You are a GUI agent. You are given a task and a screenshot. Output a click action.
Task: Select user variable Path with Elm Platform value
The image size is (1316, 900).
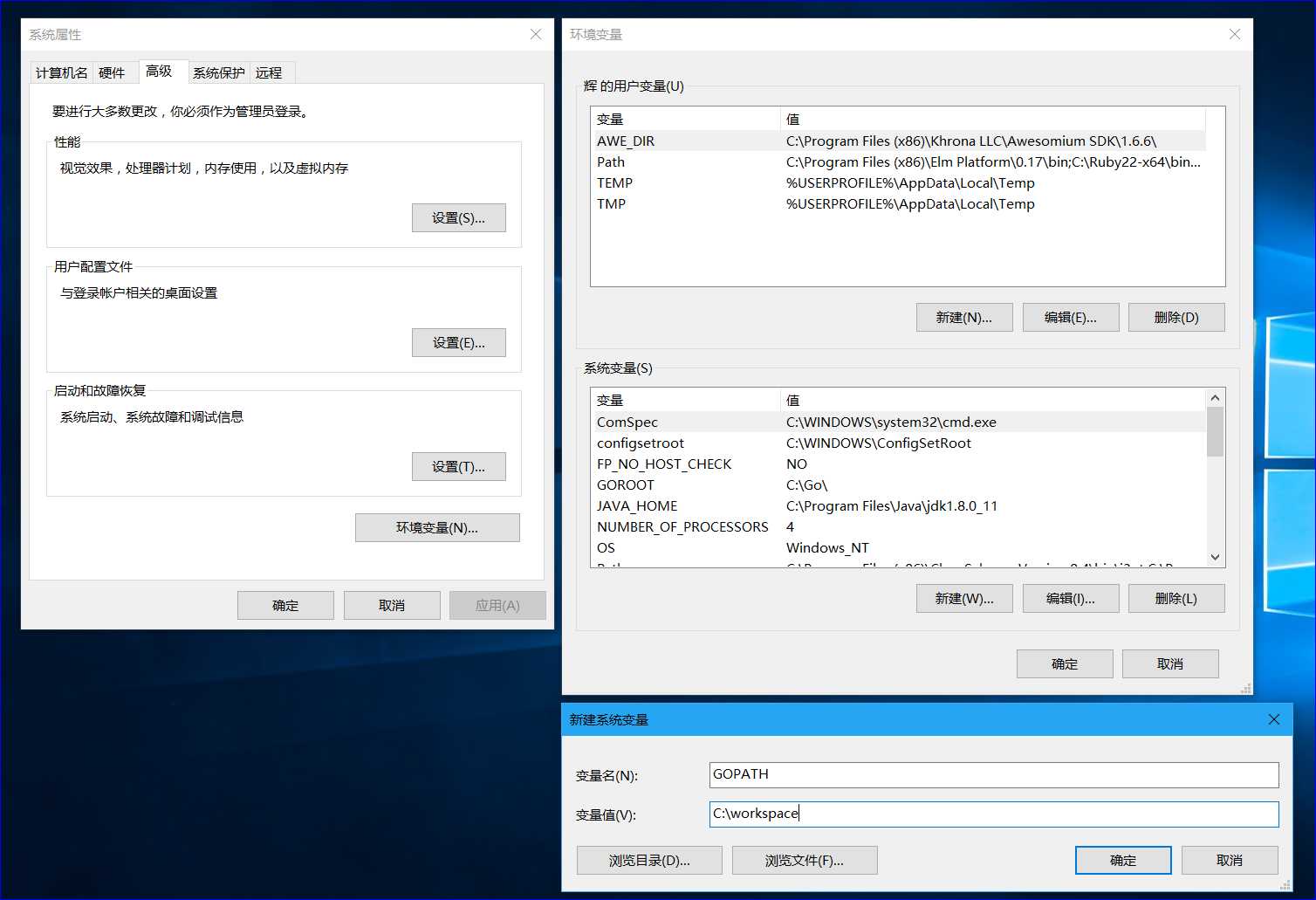click(898, 161)
